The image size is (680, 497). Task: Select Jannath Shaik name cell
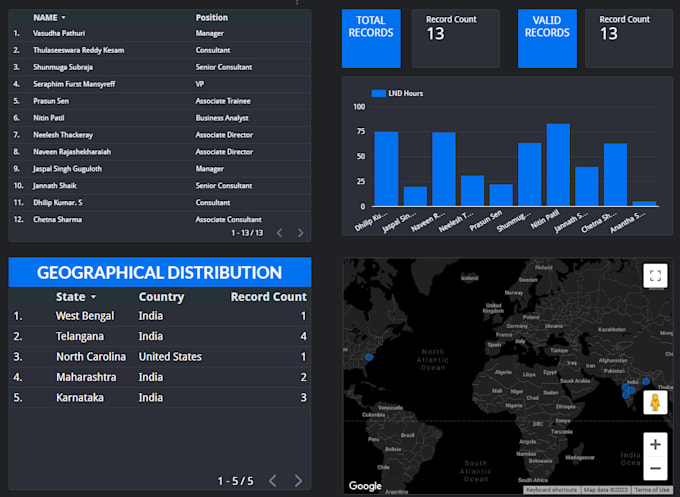pos(55,186)
